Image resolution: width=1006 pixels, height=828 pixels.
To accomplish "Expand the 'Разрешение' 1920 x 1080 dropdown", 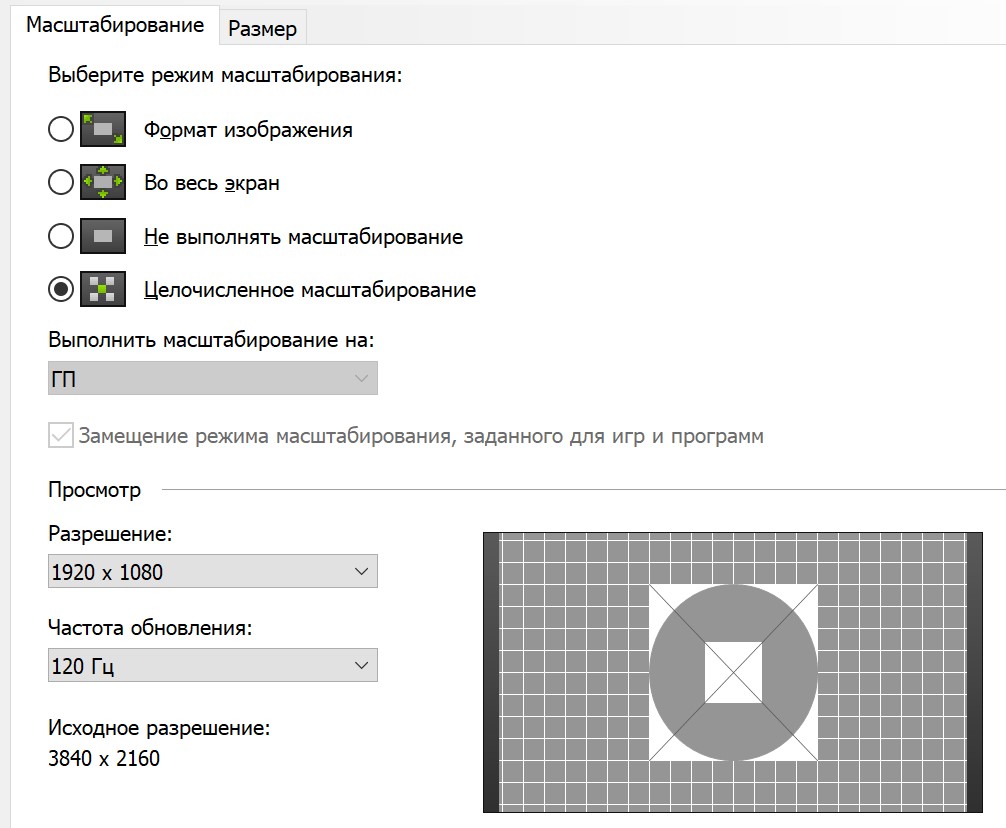I will point(212,572).
